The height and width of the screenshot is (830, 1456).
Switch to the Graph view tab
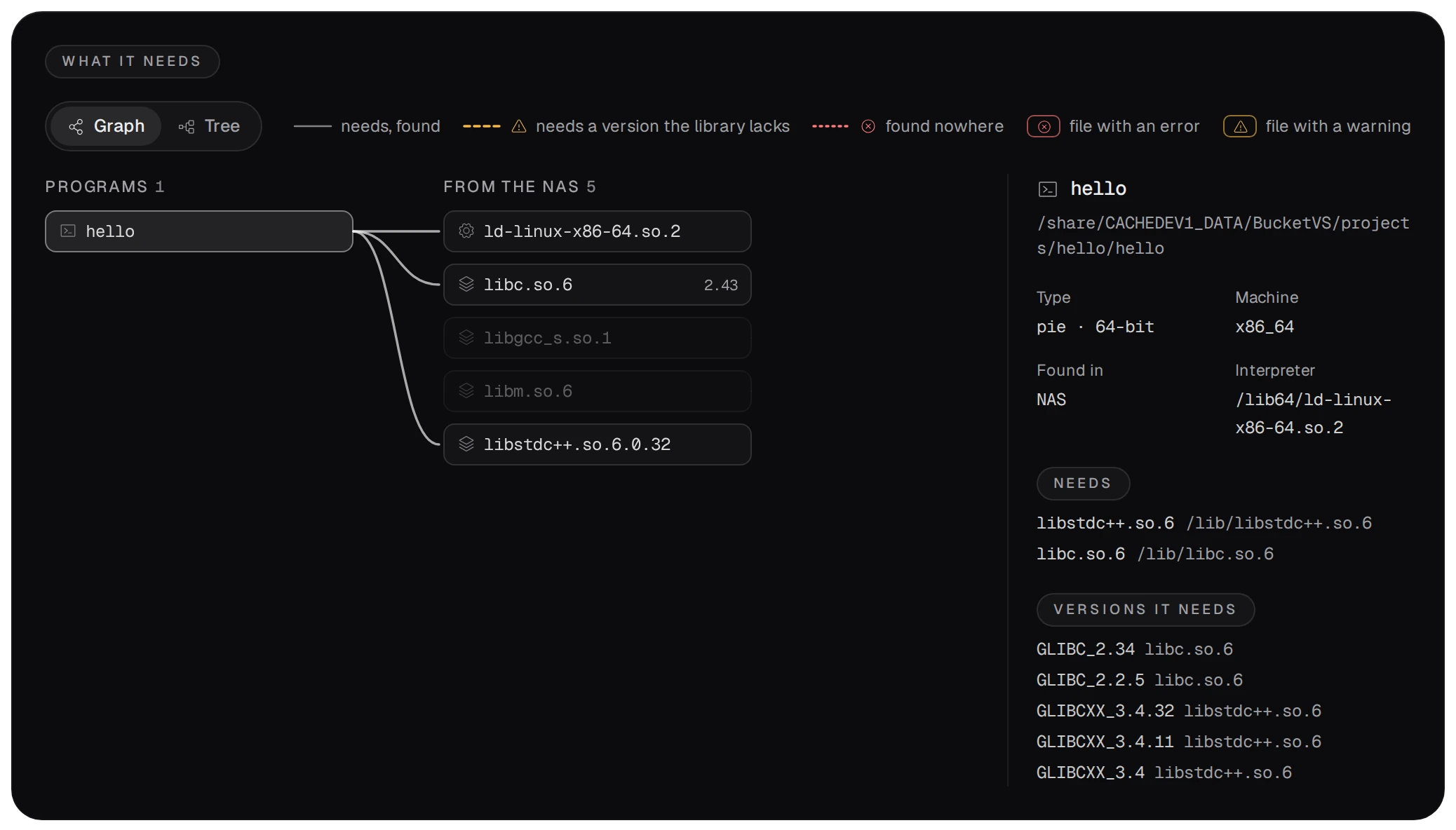point(106,126)
